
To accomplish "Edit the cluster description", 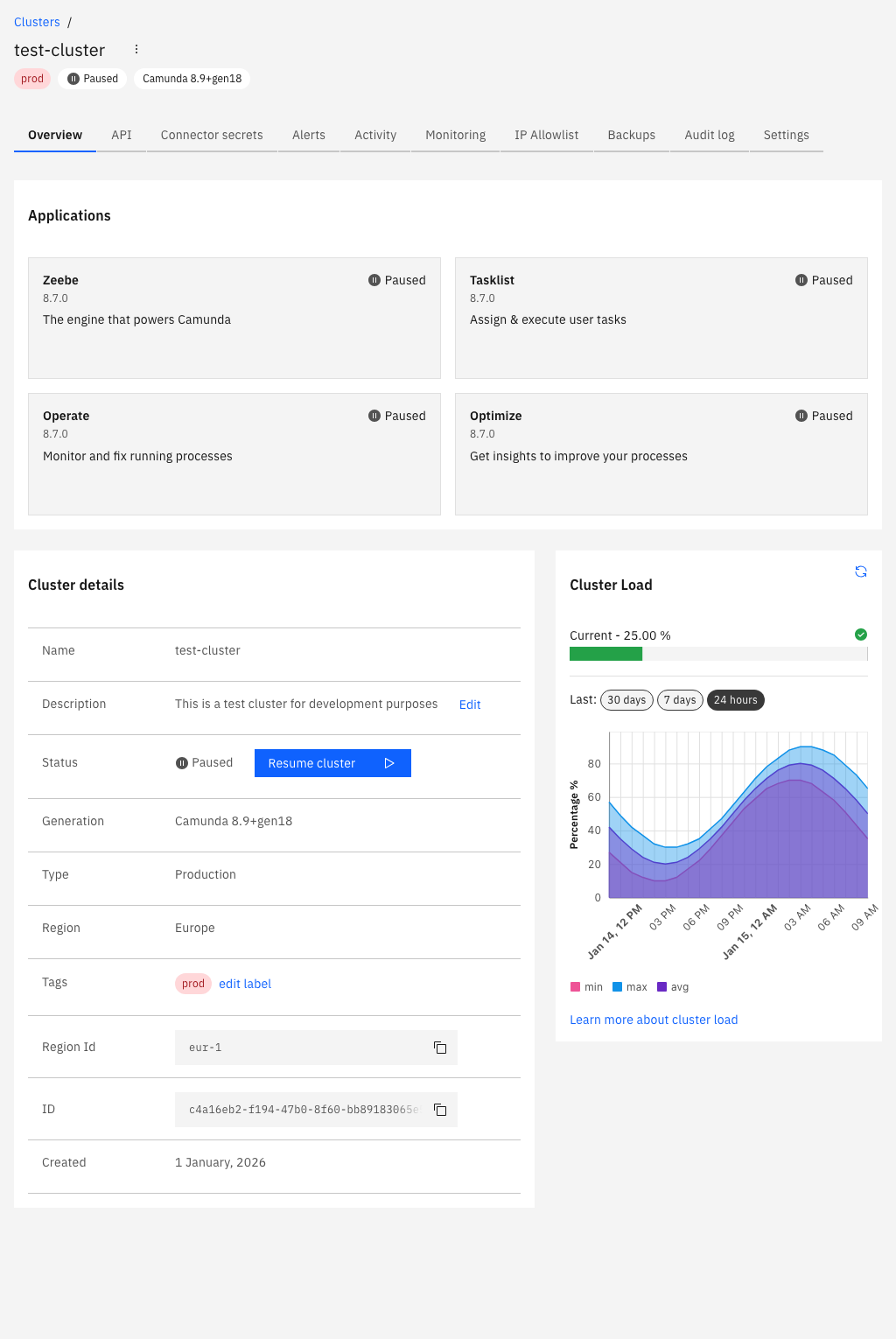I will pyautogui.click(x=470, y=705).
